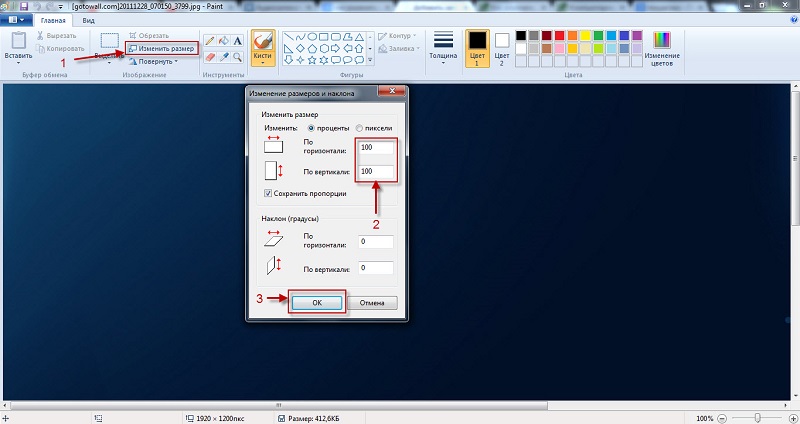Image resolution: width=800 pixels, height=424 pixels.
Task: Choose the Right arrow shape
Action: tap(335, 48)
